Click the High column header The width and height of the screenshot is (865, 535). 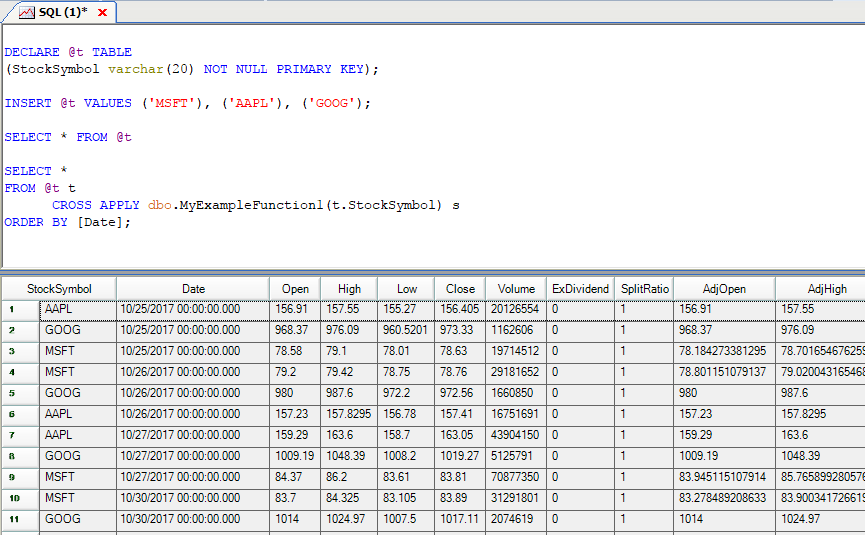click(x=349, y=289)
